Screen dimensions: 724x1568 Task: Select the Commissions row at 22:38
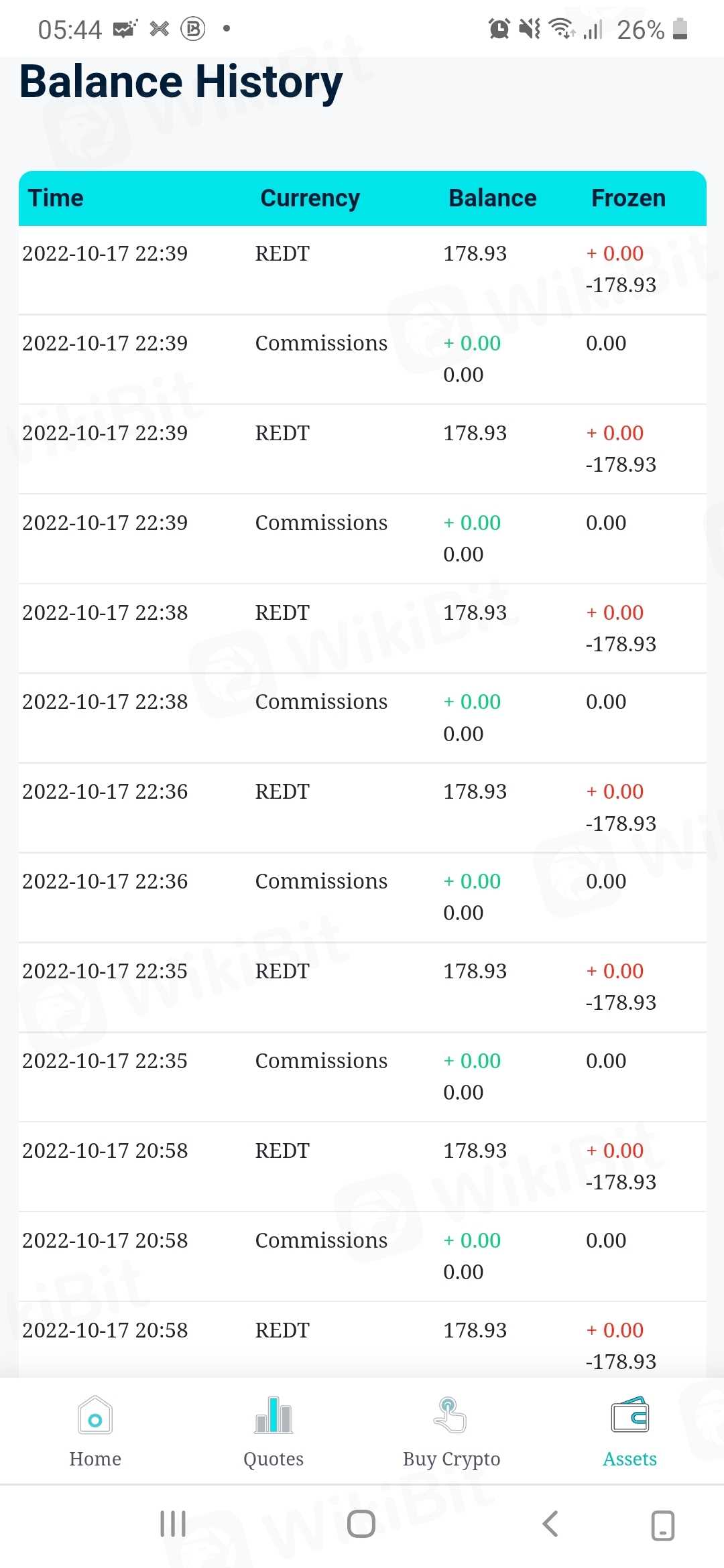pos(362,718)
